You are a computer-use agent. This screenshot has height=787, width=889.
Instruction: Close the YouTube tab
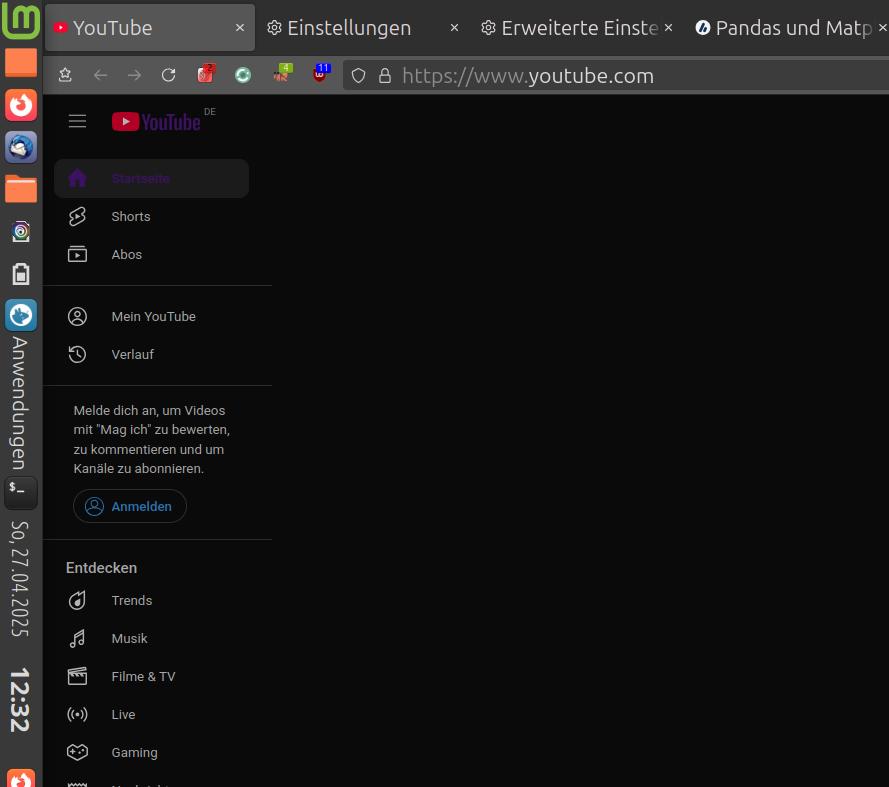240,28
